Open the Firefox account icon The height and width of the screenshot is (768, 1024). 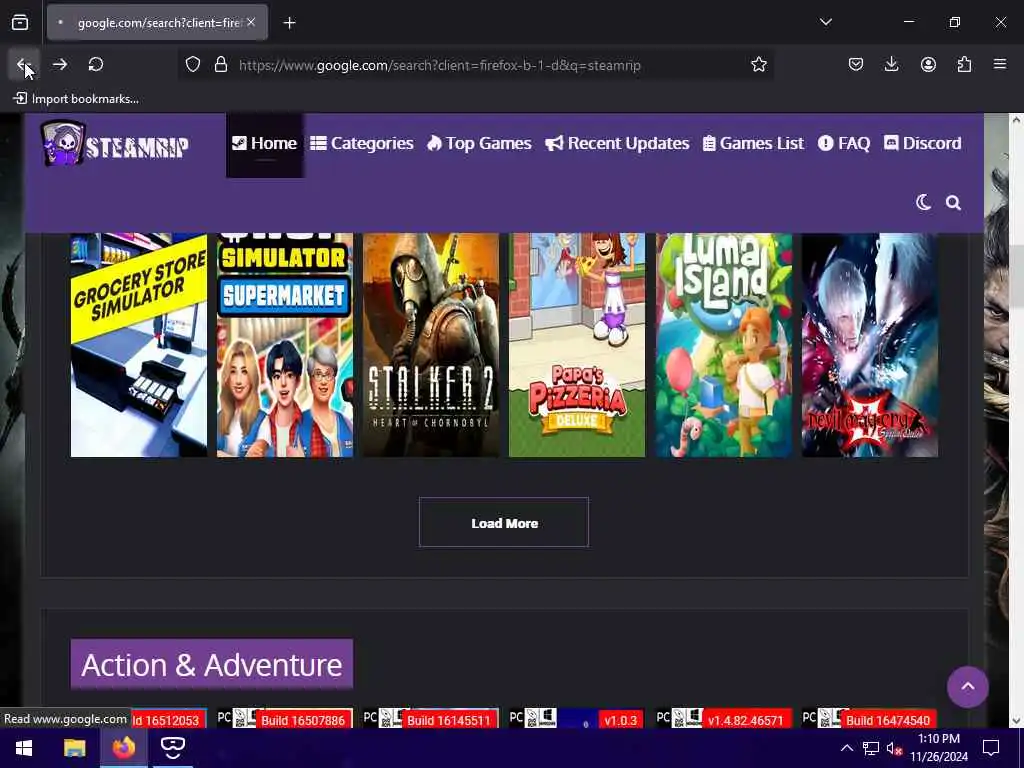928,65
